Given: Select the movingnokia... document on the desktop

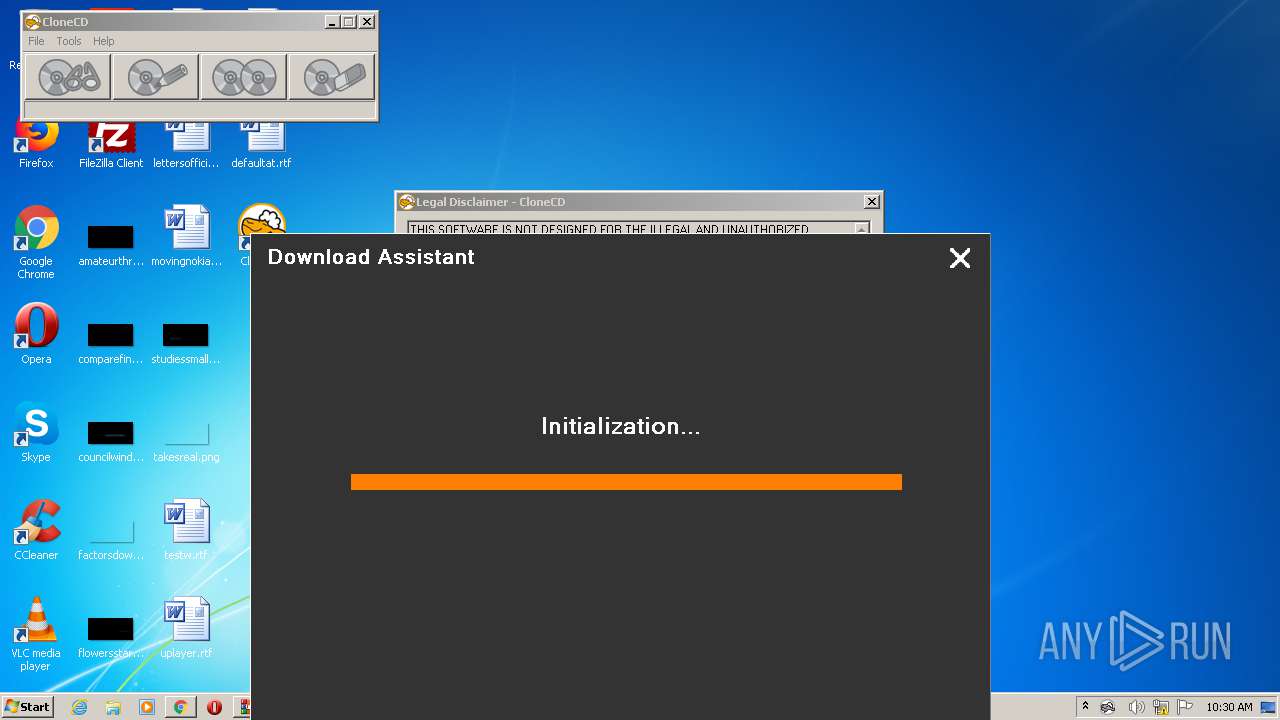Looking at the screenshot, I should click(186, 237).
